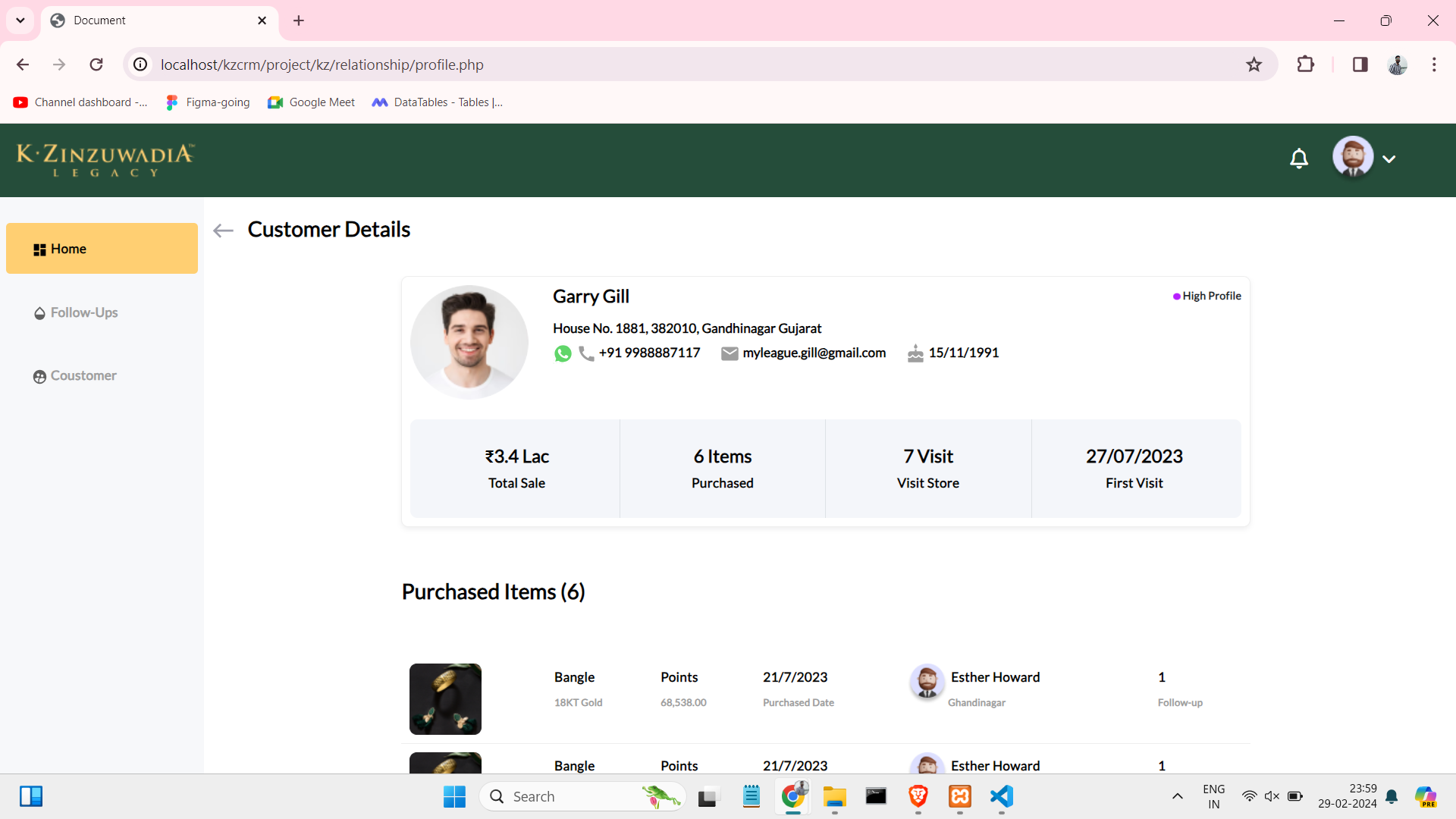Toggle the High Profile status indicator
Screen dimensions: 1456x819
[x=1176, y=296]
